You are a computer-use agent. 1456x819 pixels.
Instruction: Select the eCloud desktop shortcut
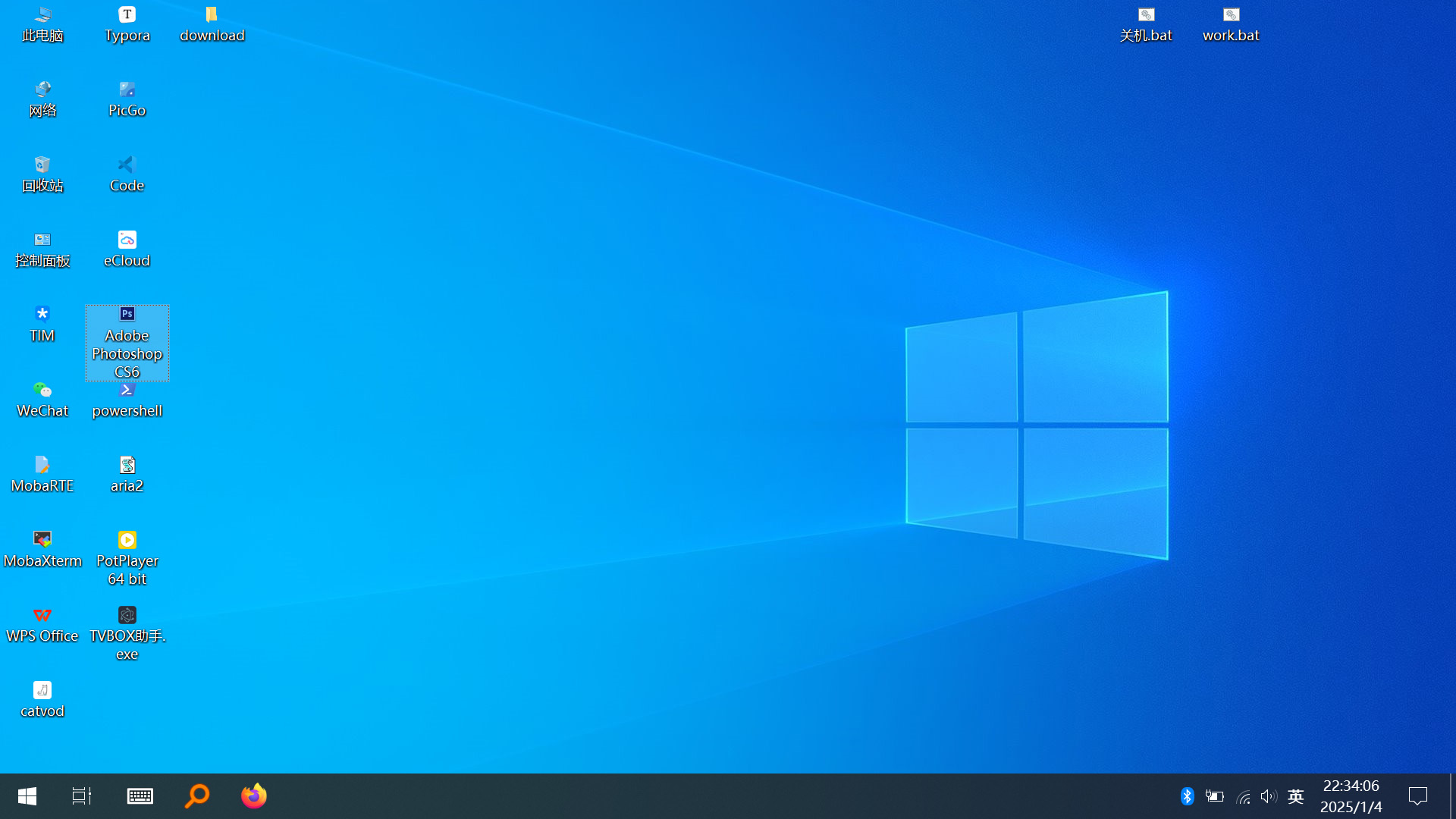tap(127, 249)
